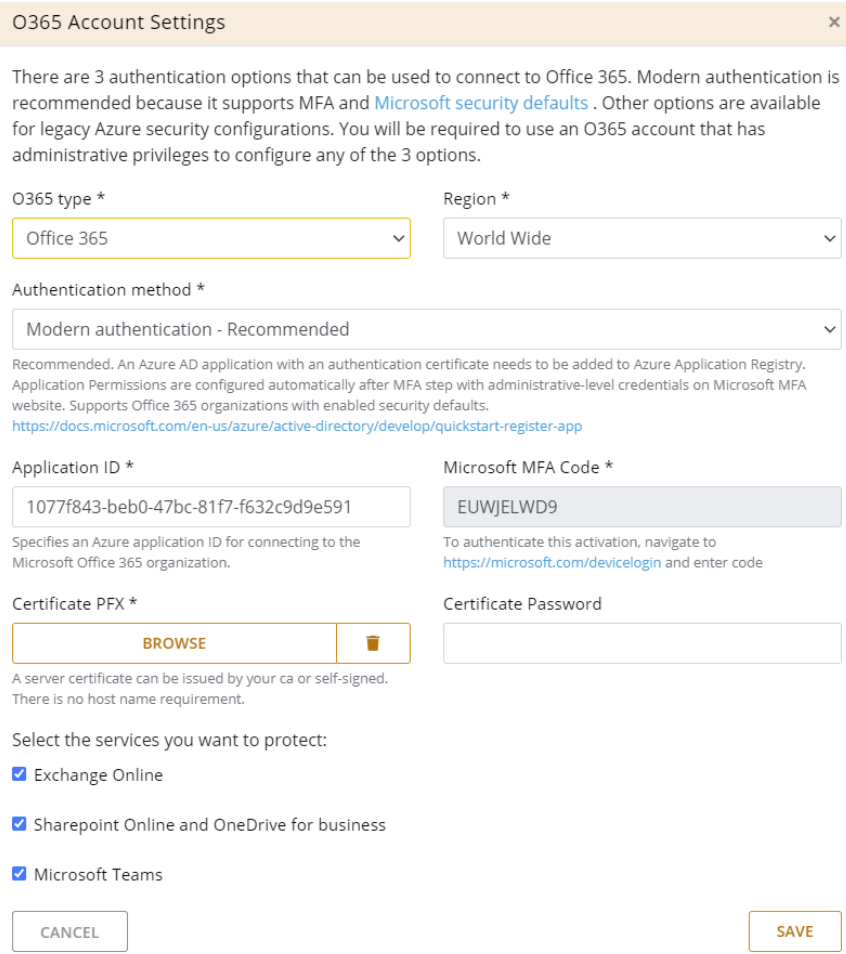Click the chevron arrow in O365 type box
The image size is (846, 954).
[398, 238]
